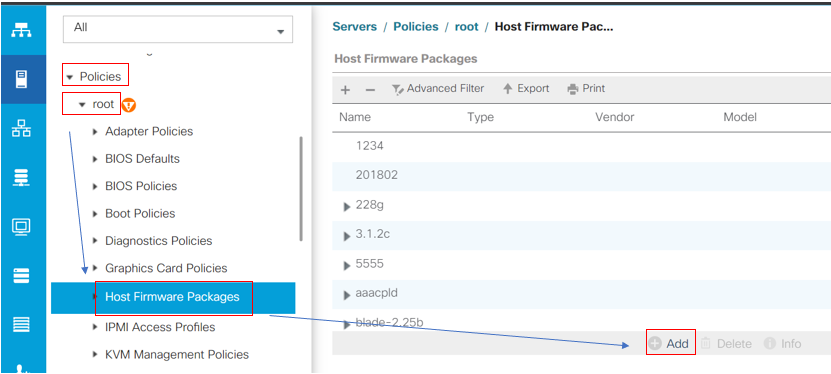Expand the aaacpld package row
Image resolution: width=831 pixels, height=374 pixels.
(x=347, y=295)
